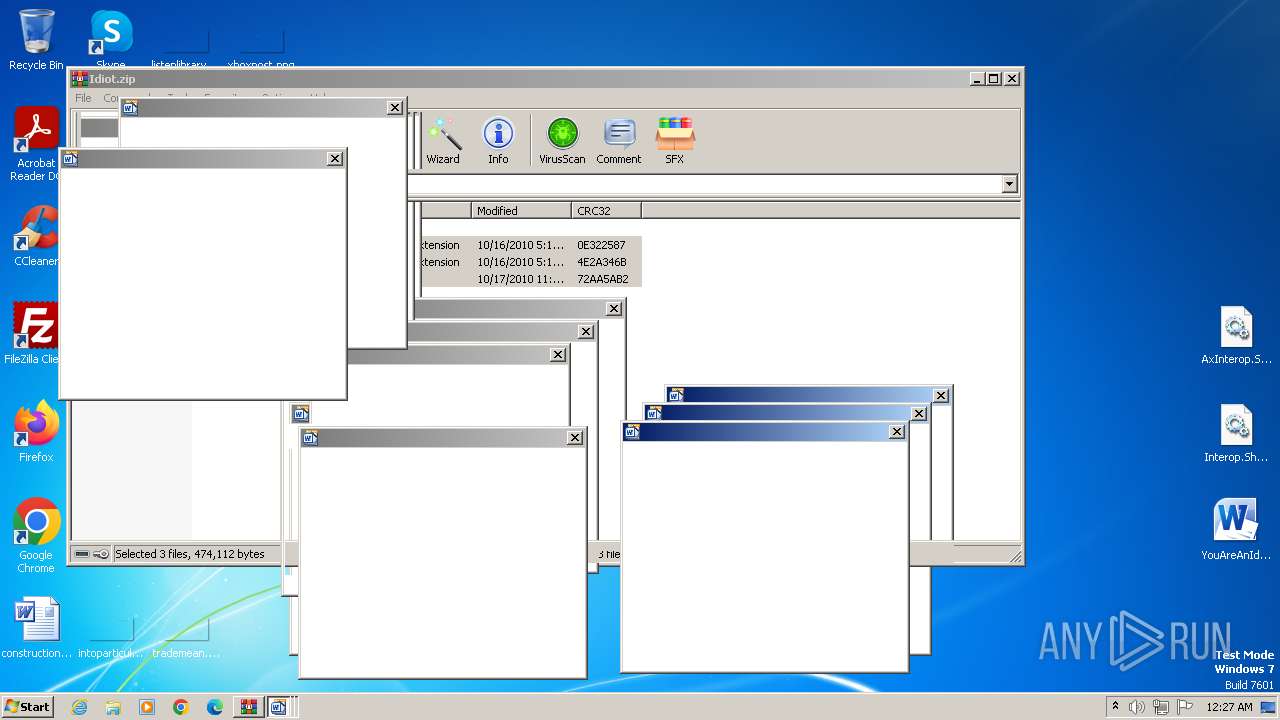Click the network tray icon
The width and height of the screenshot is (1280, 720).
pos(1161,707)
